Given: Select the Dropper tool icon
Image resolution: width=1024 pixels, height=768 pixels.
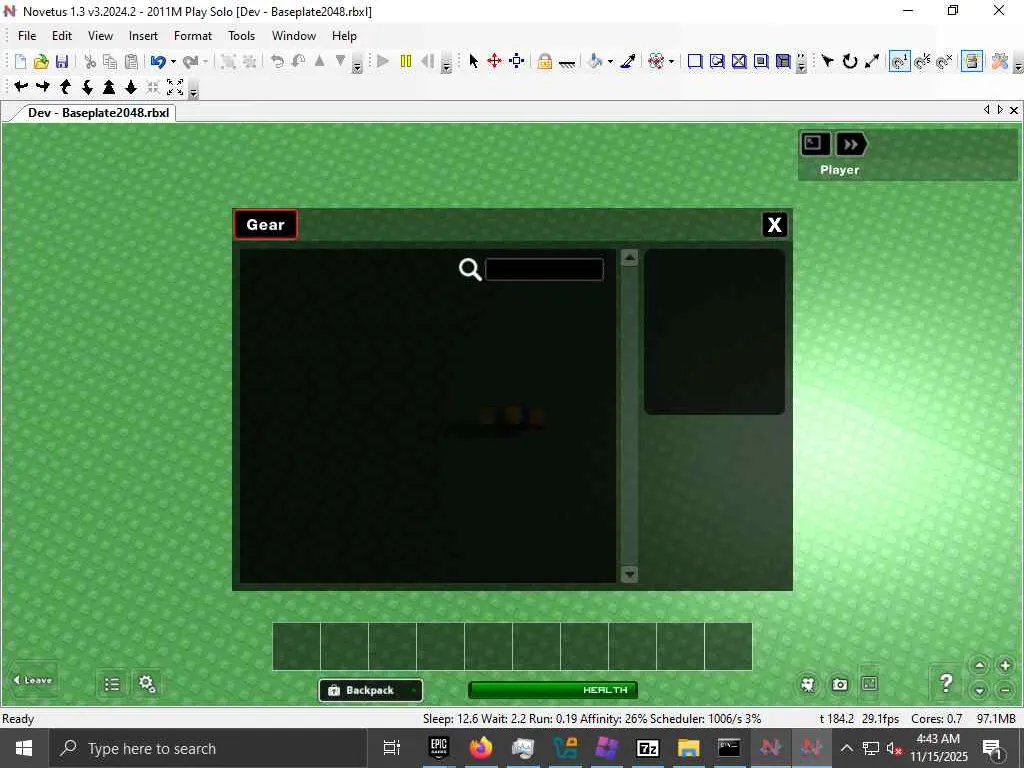Looking at the screenshot, I should pos(628,61).
